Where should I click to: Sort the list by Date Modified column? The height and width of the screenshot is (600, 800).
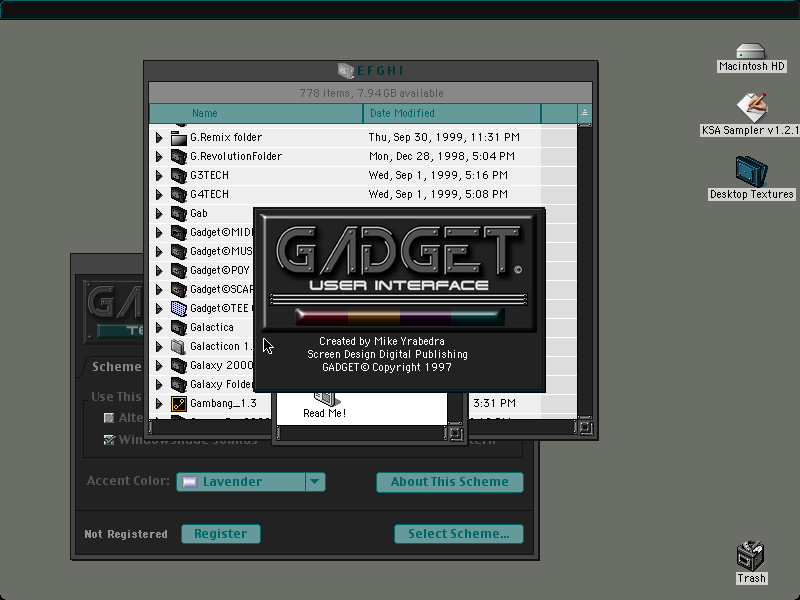point(452,113)
